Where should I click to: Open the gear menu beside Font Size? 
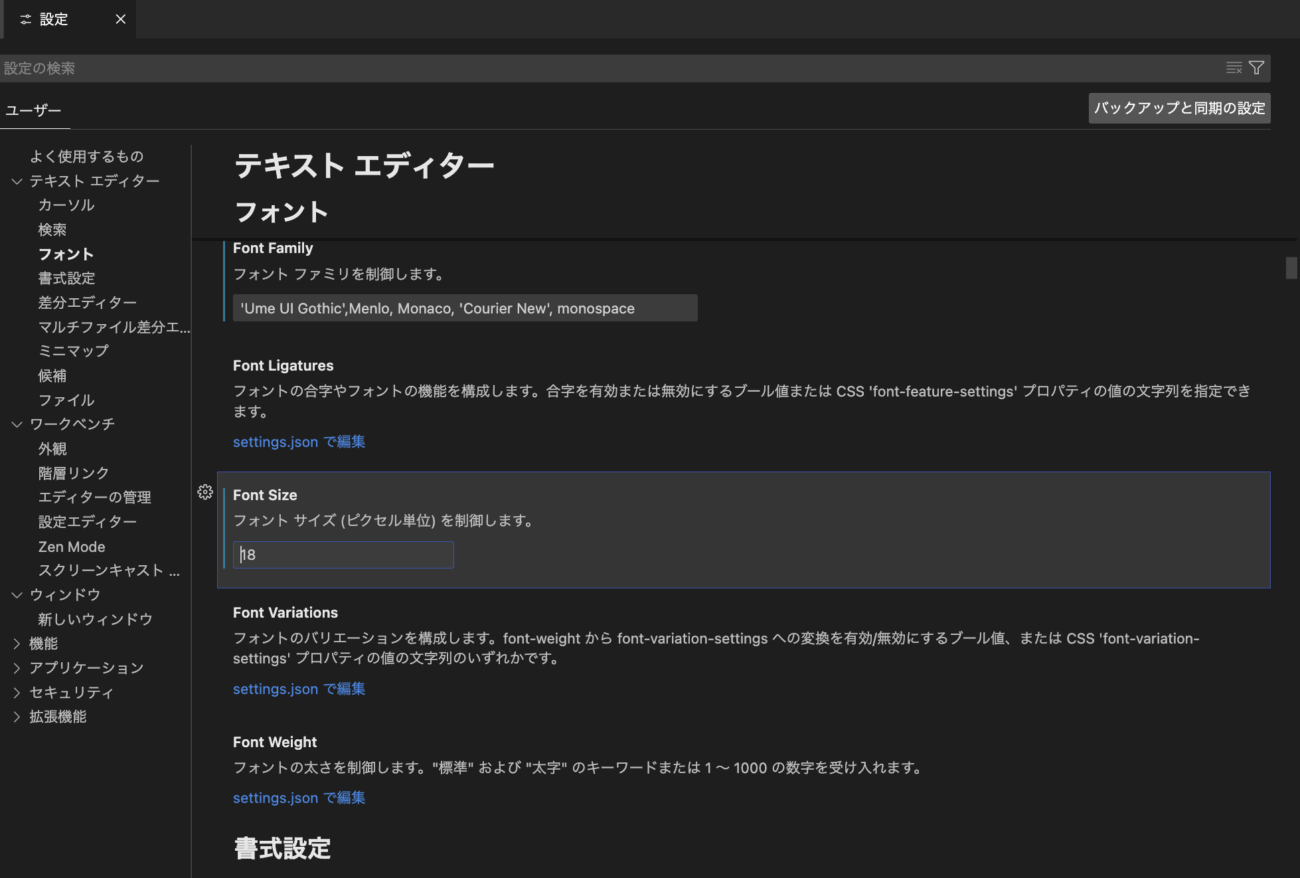point(205,492)
